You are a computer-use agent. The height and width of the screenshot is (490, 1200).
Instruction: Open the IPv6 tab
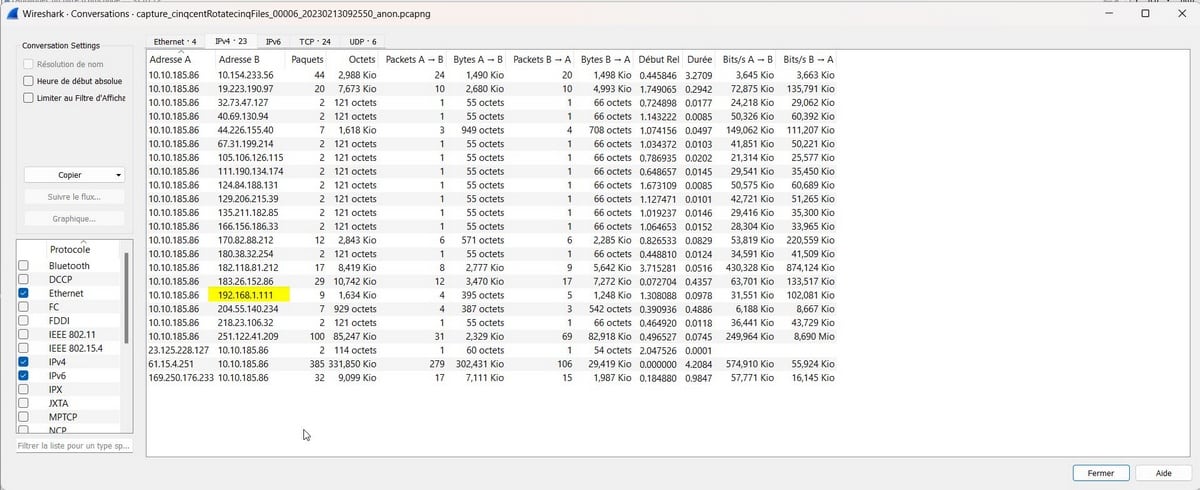(x=273, y=41)
